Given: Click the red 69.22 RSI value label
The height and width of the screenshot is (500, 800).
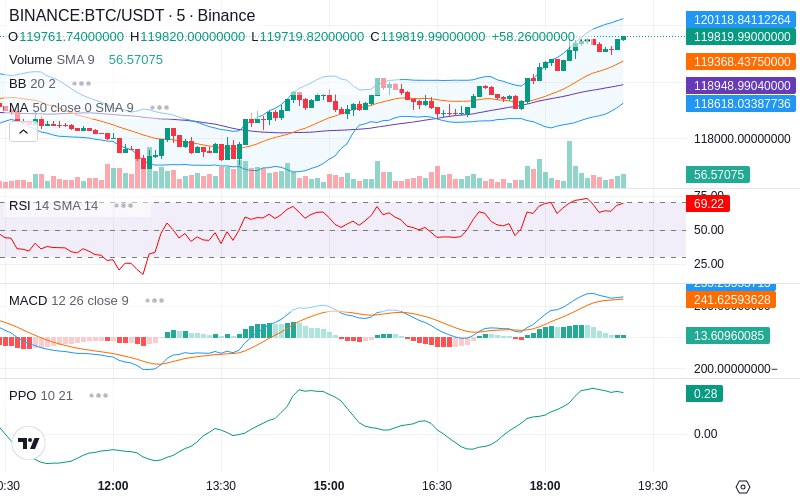Looking at the screenshot, I should [708, 204].
